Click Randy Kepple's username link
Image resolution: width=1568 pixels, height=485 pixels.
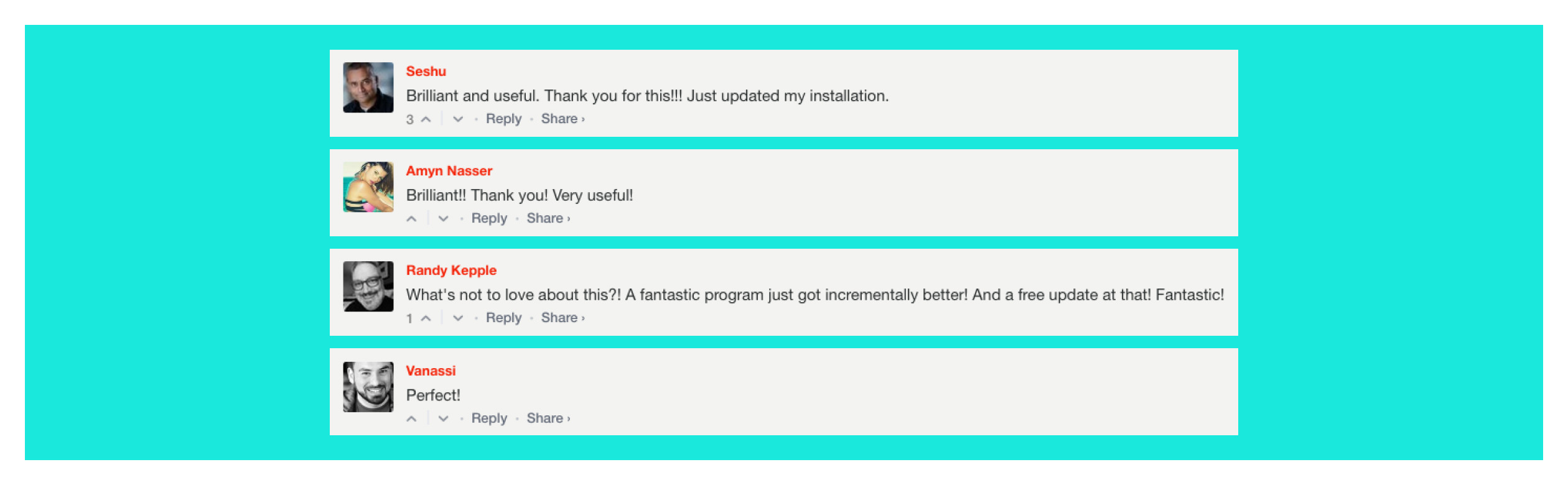click(x=451, y=270)
